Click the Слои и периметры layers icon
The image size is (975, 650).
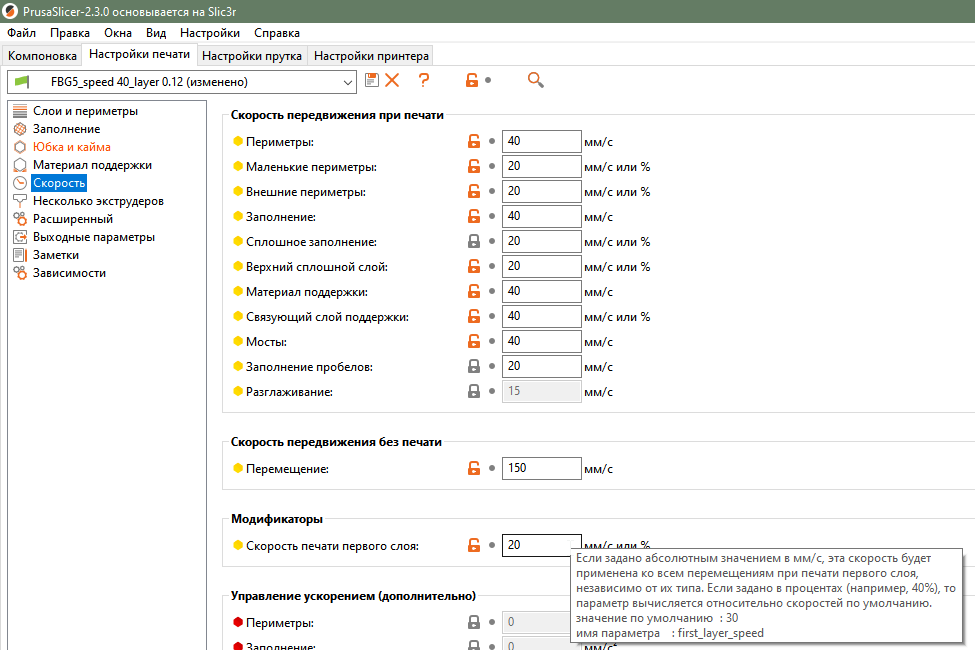tap(20, 111)
